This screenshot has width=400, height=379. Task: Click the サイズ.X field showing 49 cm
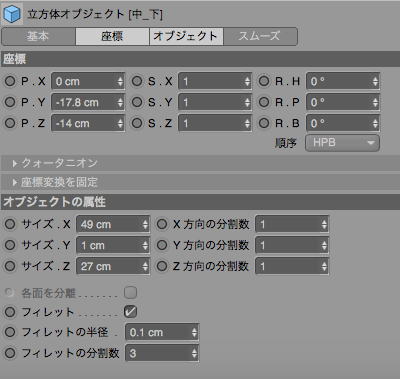113,224
